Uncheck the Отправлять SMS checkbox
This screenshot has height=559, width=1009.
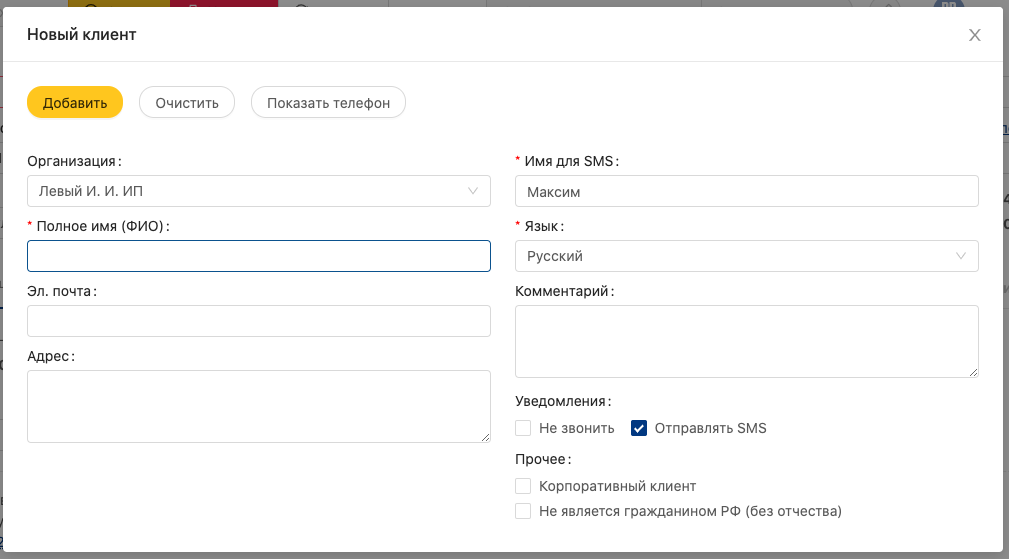click(639, 429)
